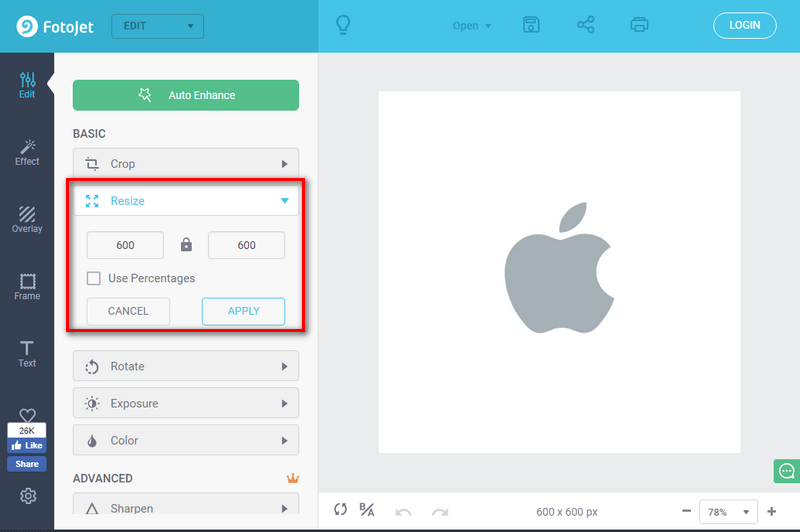800x532 pixels.
Task: Click the Facebook Like button
Action: pyautogui.click(x=27, y=445)
